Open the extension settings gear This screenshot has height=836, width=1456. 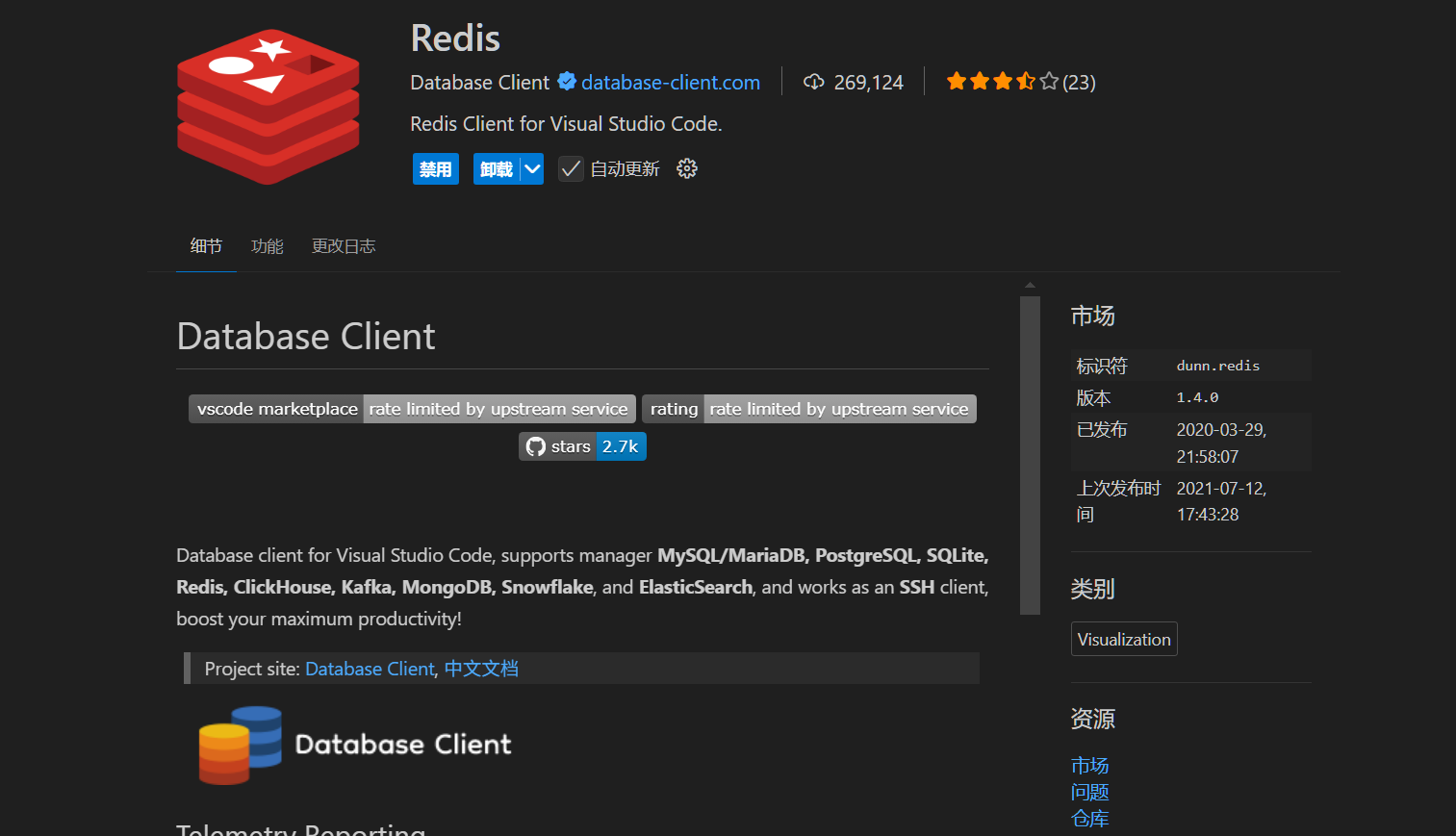pyautogui.click(x=686, y=169)
